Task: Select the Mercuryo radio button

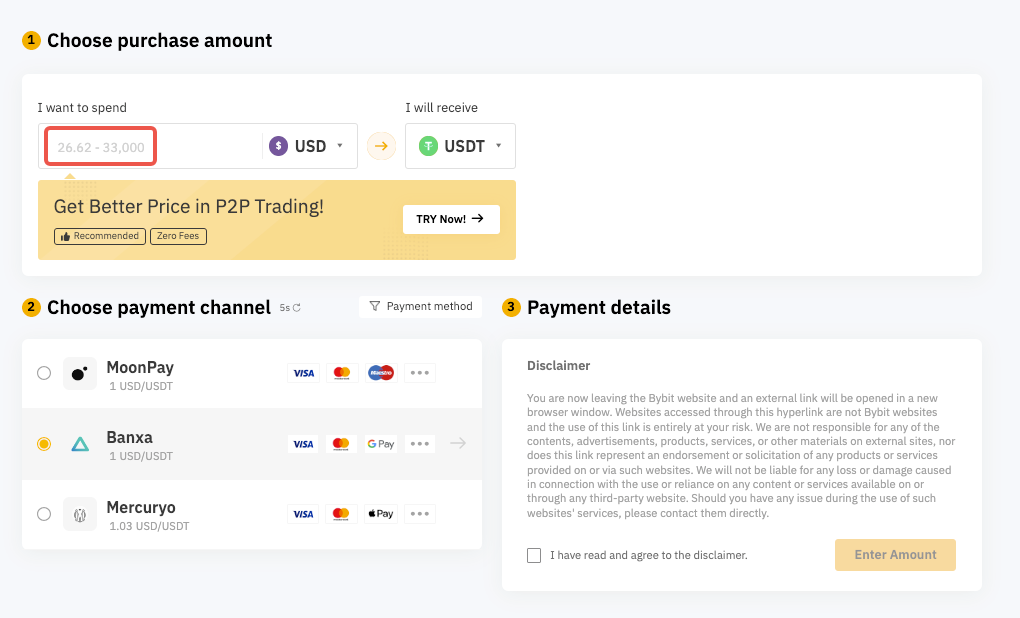Action: pyautogui.click(x=44, y=513)
